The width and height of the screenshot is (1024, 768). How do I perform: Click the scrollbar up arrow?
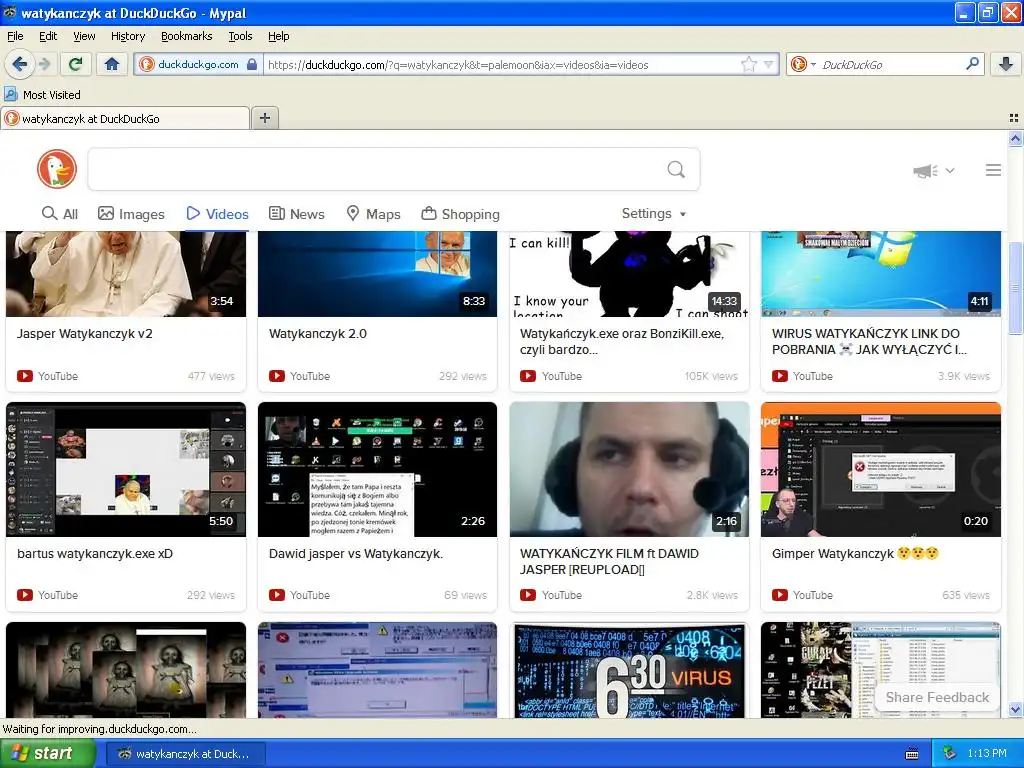(1015, 138)
